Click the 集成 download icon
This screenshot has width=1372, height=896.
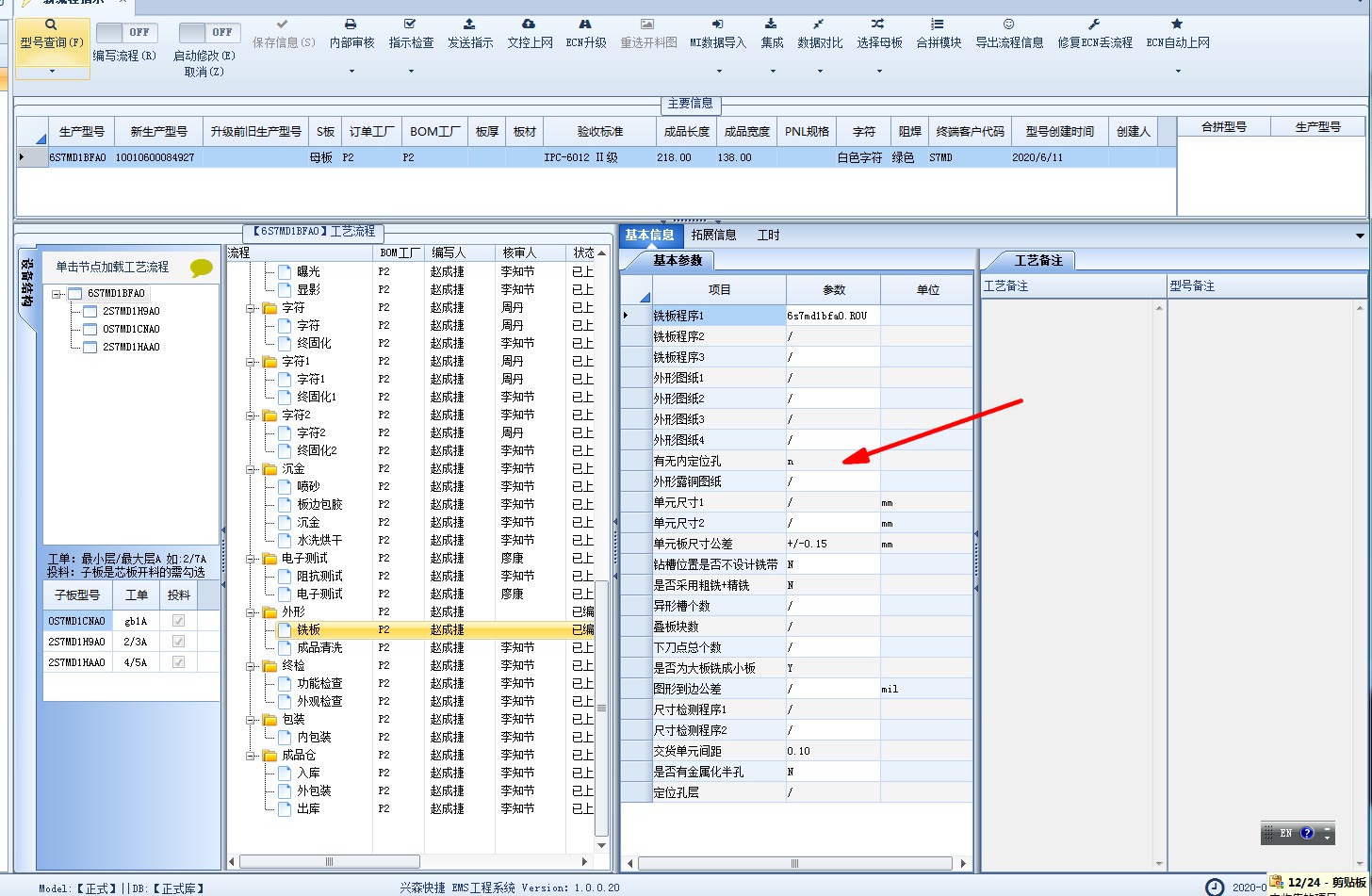[771, 24]
